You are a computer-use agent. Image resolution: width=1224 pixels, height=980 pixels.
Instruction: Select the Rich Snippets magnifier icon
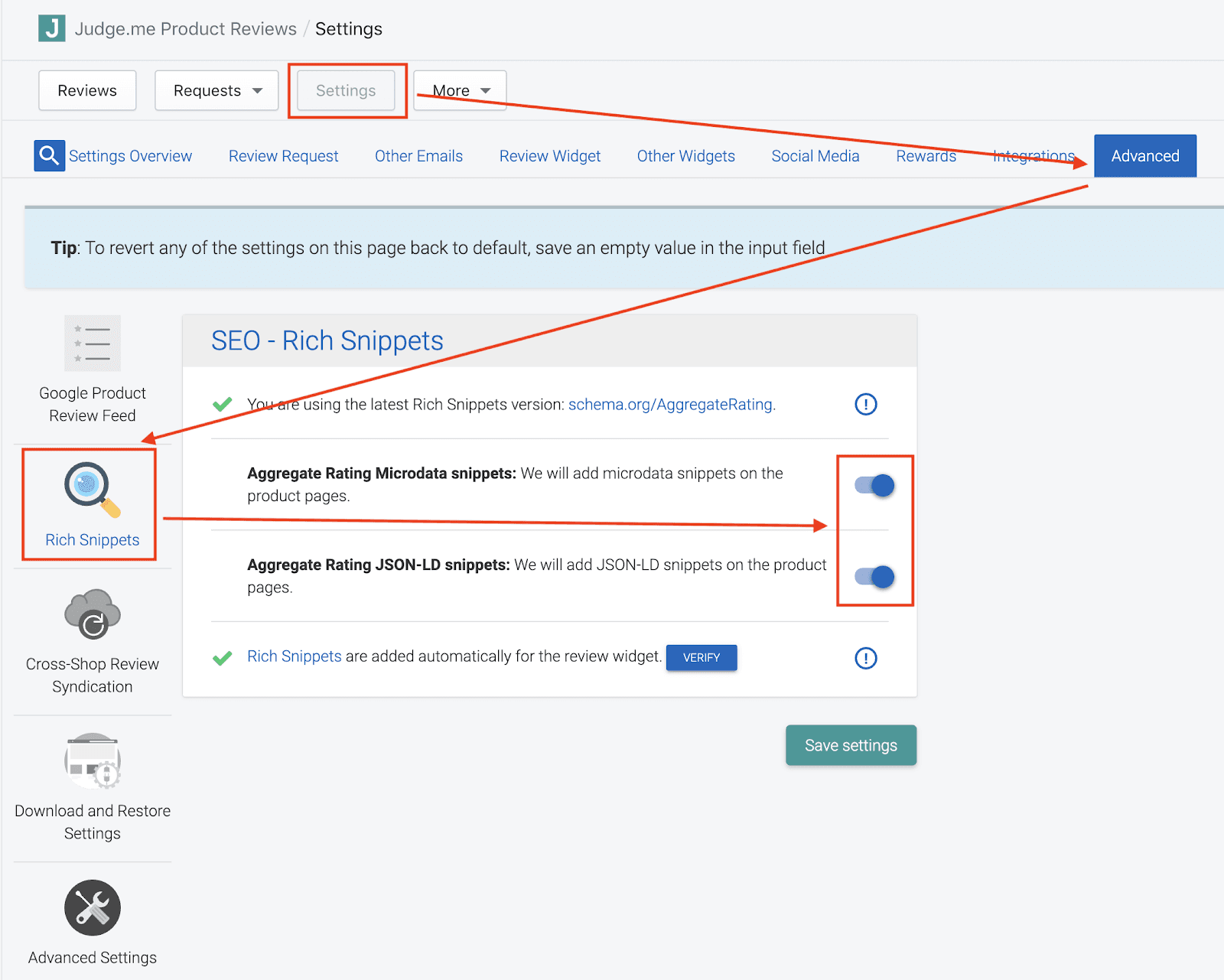[92, 490]
